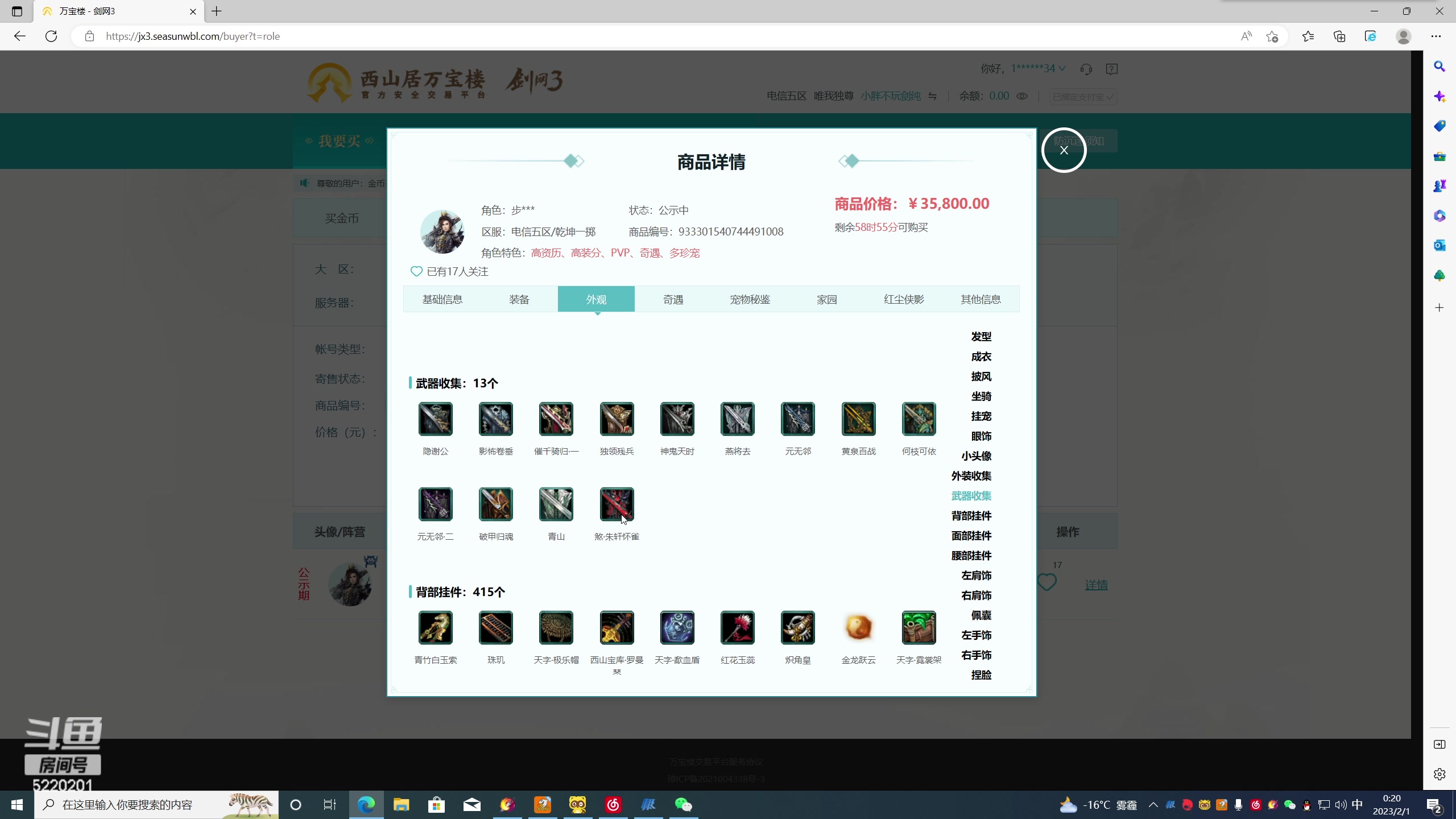Jump to the 佩囊 section
This screenshot has height=819, width=1456.
pyautogui.click(x=981, y=615)
